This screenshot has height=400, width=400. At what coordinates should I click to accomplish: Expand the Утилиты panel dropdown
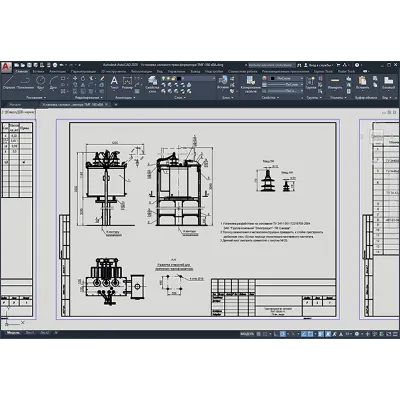tap(338, 98)
